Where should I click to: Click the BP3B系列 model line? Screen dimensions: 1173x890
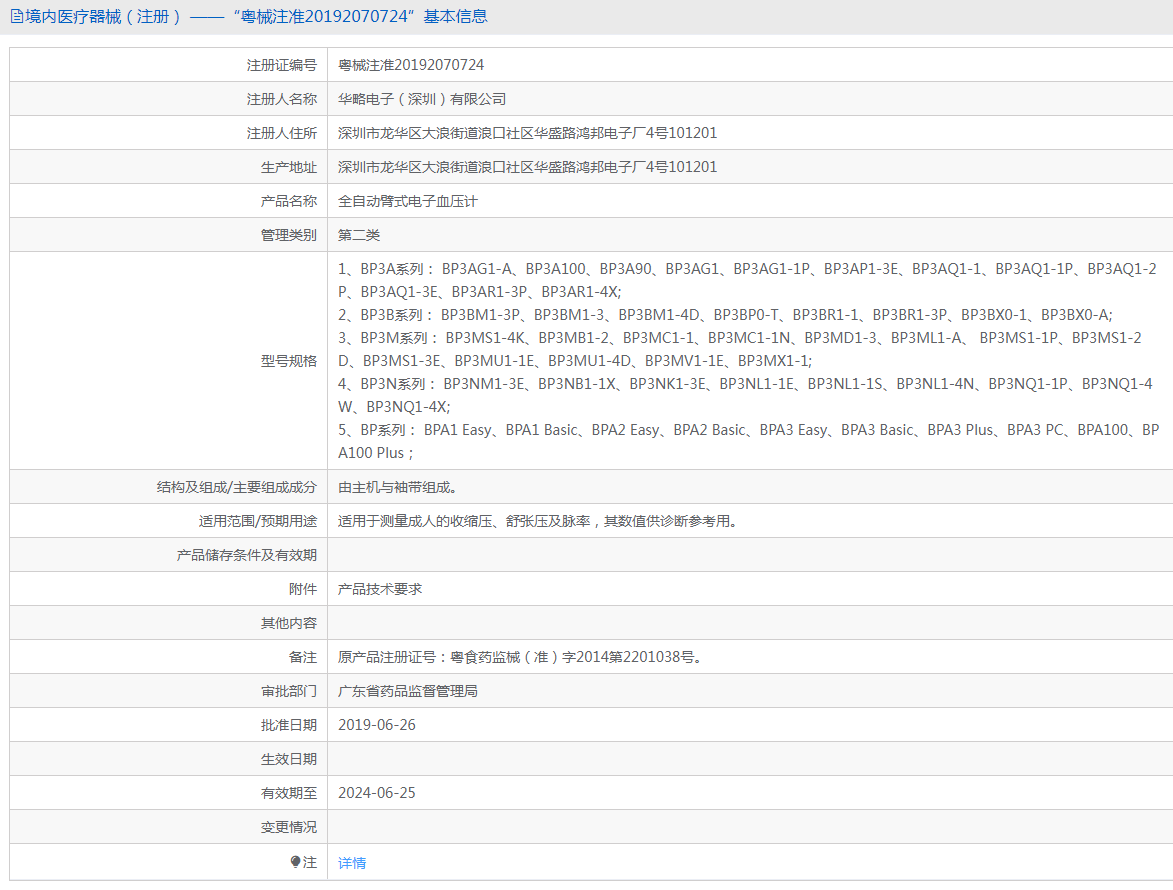725,315
